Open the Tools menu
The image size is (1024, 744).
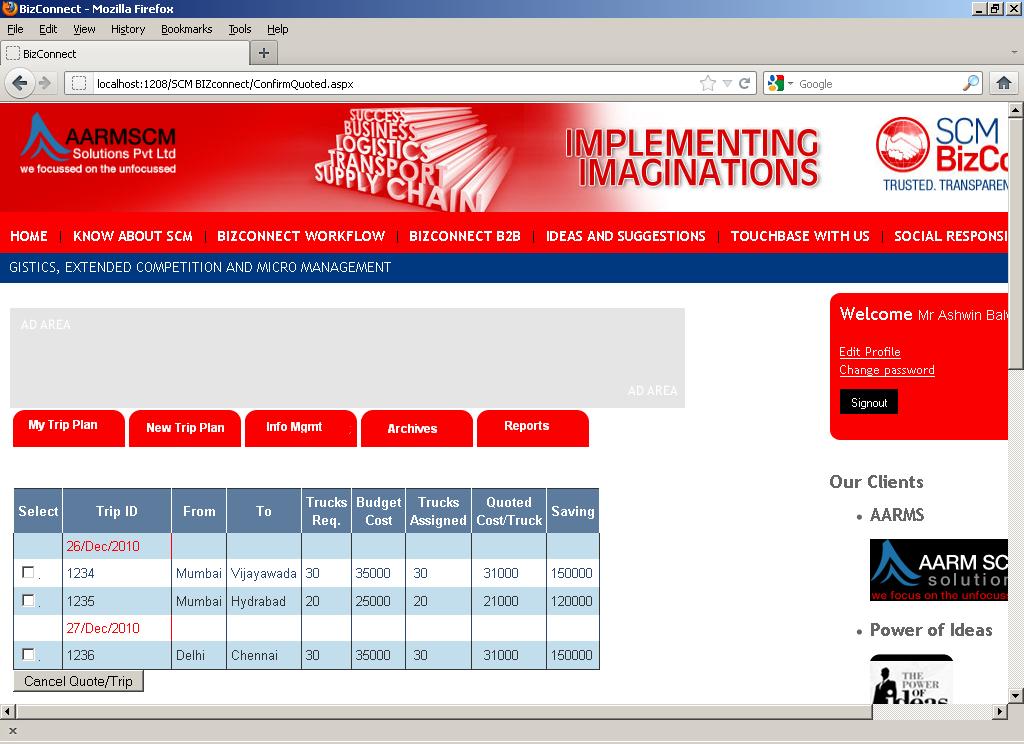(x=240, y=29)
